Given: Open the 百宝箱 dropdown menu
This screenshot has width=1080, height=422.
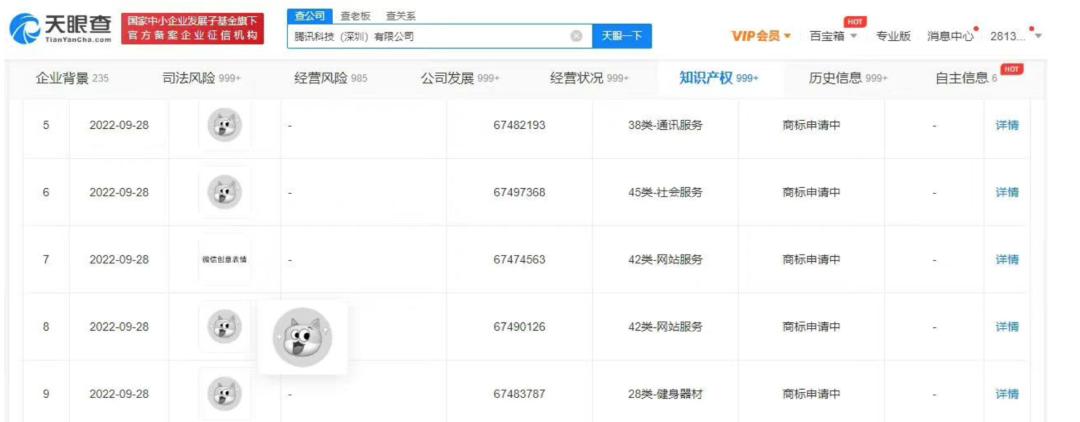Looking at the screenshot, I should tap(833, 36).
